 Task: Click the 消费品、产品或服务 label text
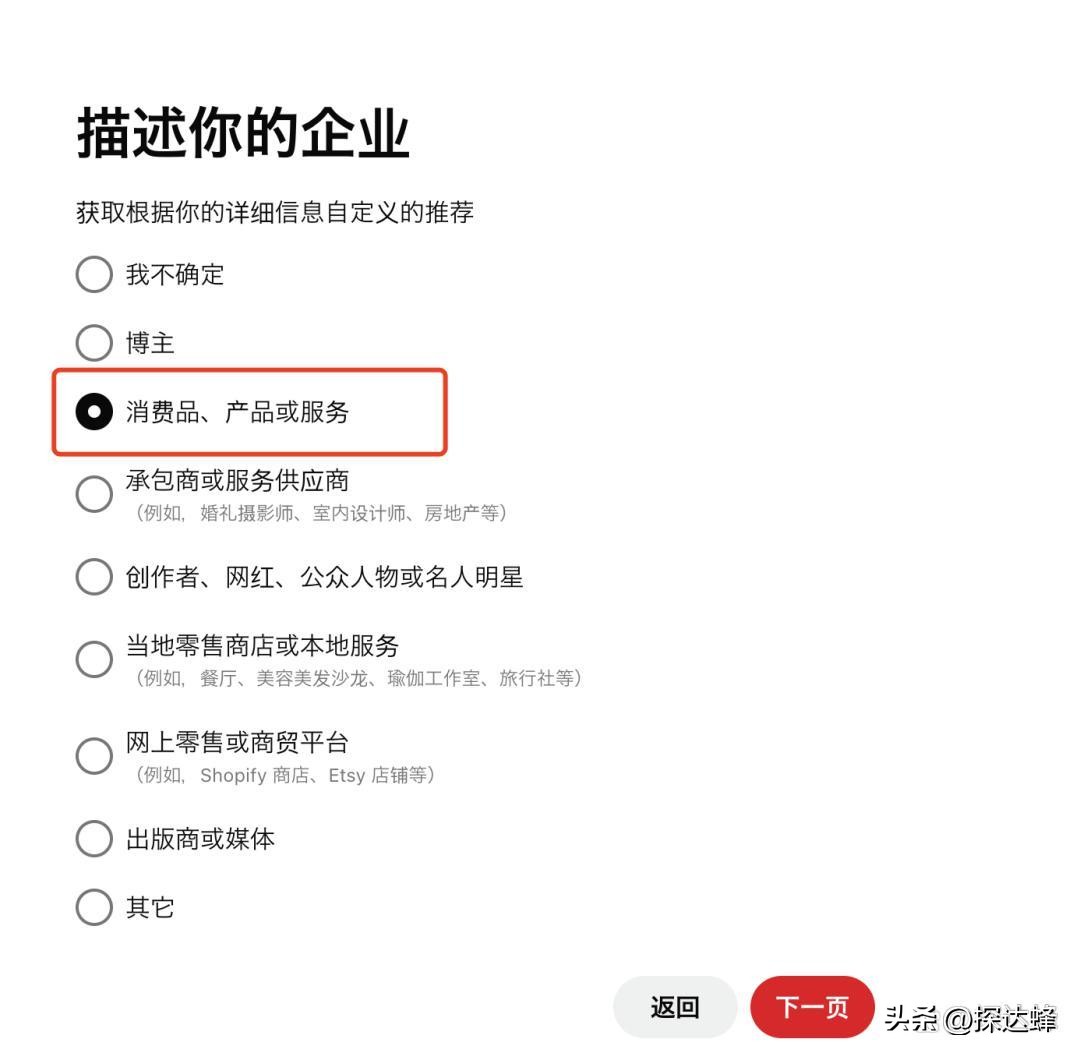[x=237, y=412]
